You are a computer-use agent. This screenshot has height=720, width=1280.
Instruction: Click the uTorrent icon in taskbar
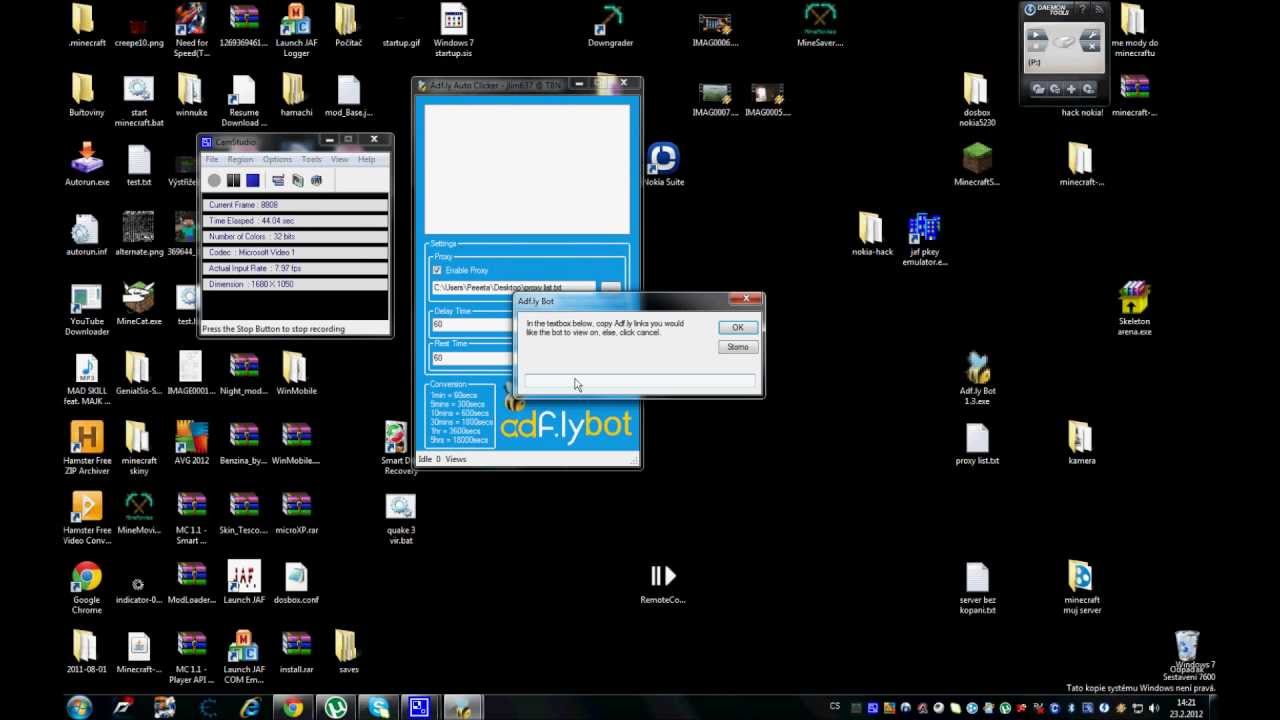coord(335,707)
